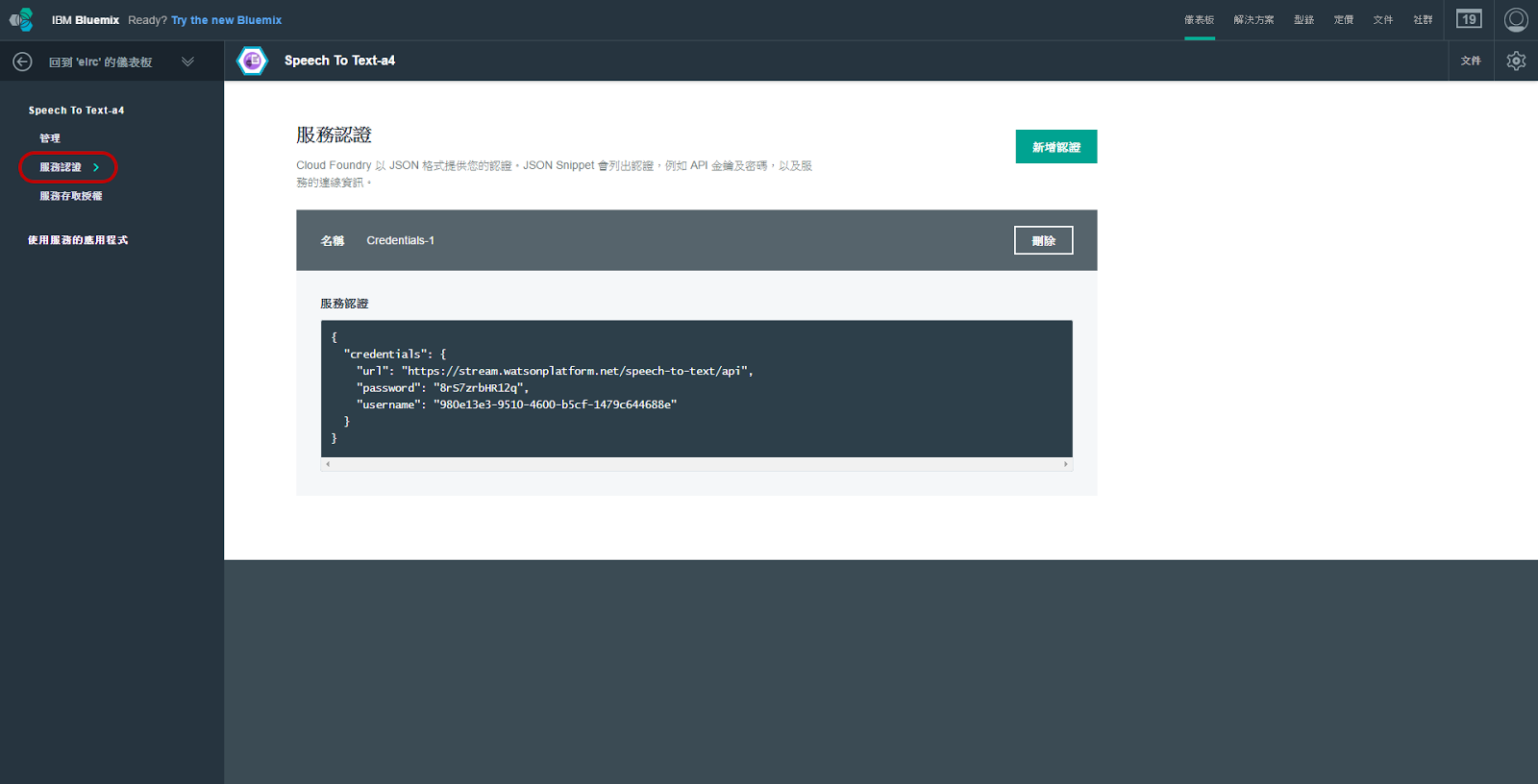Screen dimensions: 1538x784
Task: Open the 儀表板 top menu
Action: (1199, 20)
